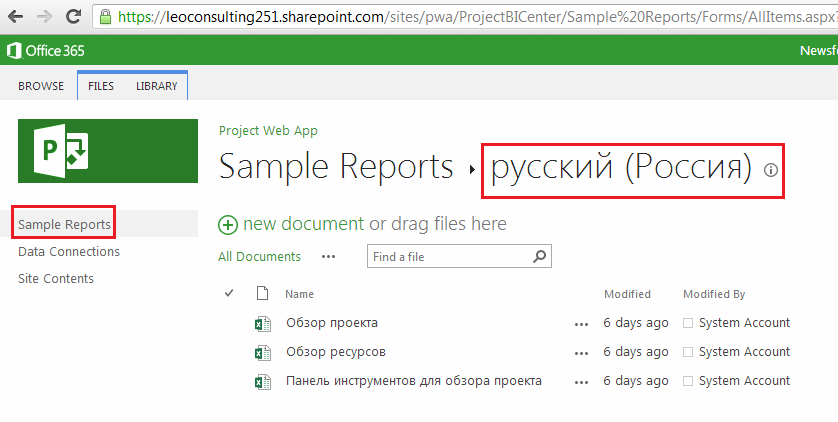Viewport: 838px width, 422px height.
Task: Click the browser Forward arrow
Action: point(45,17)
